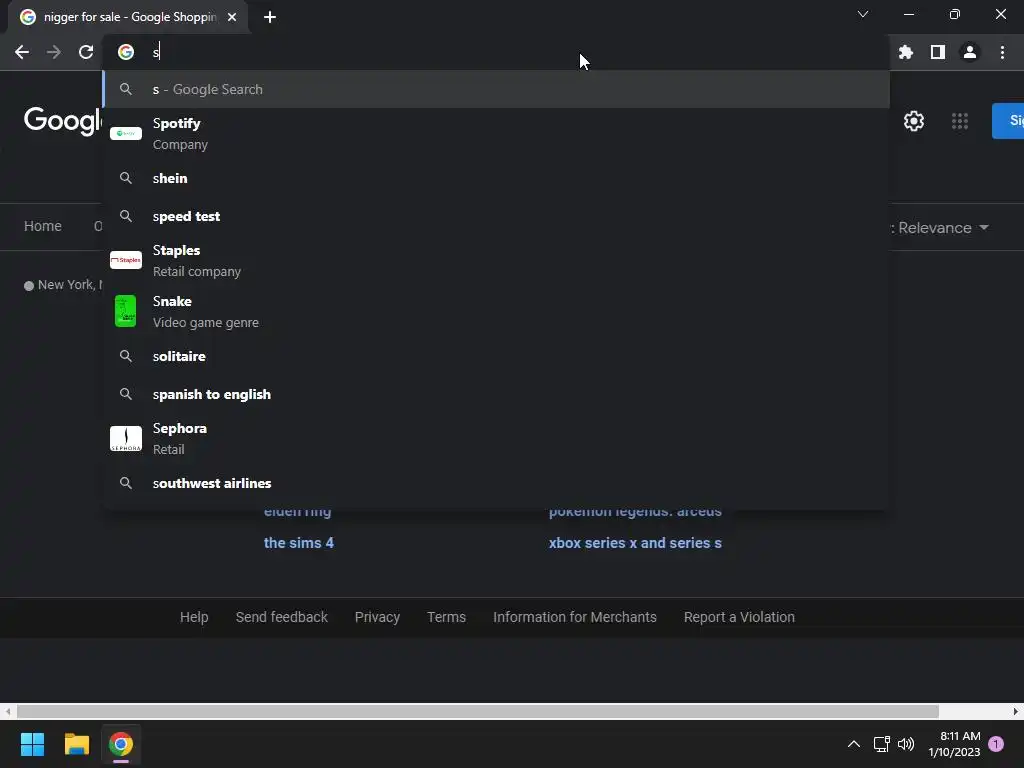Open clock showing 8:11 AM
1024x768 pixels.
[x=954, y=744]
